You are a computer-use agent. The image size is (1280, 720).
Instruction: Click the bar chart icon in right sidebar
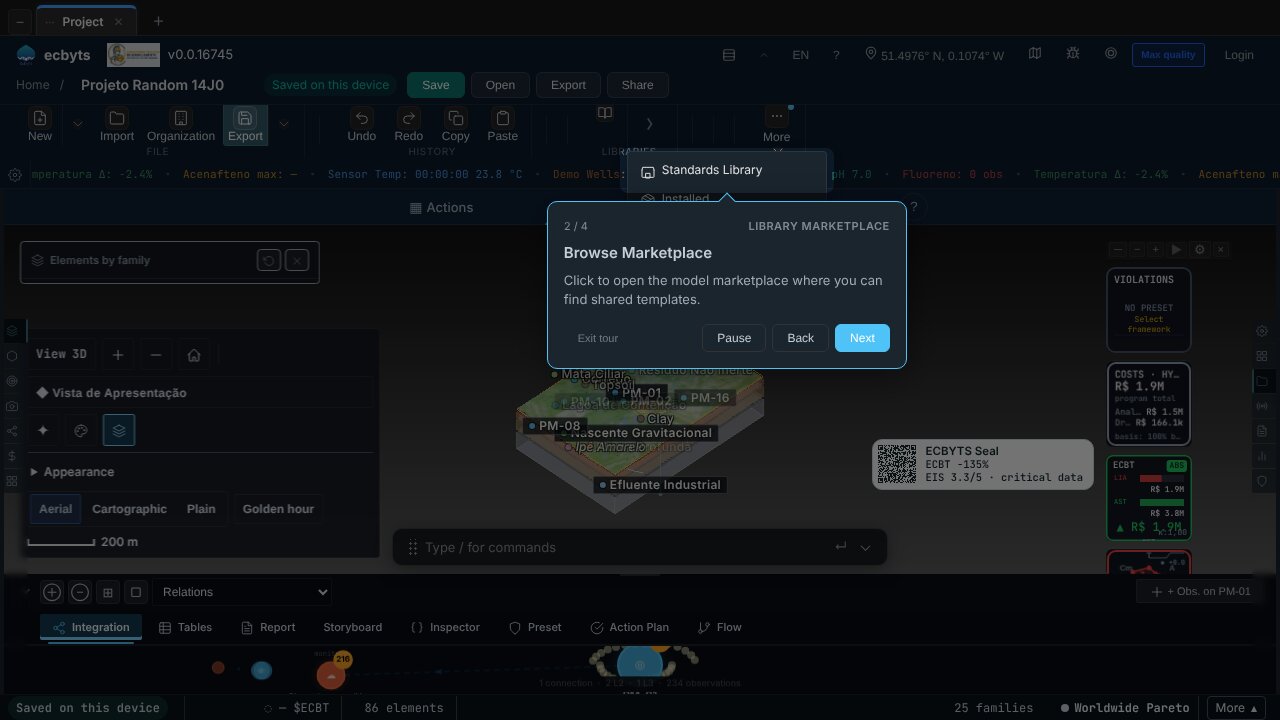(x=1262, y=456)
